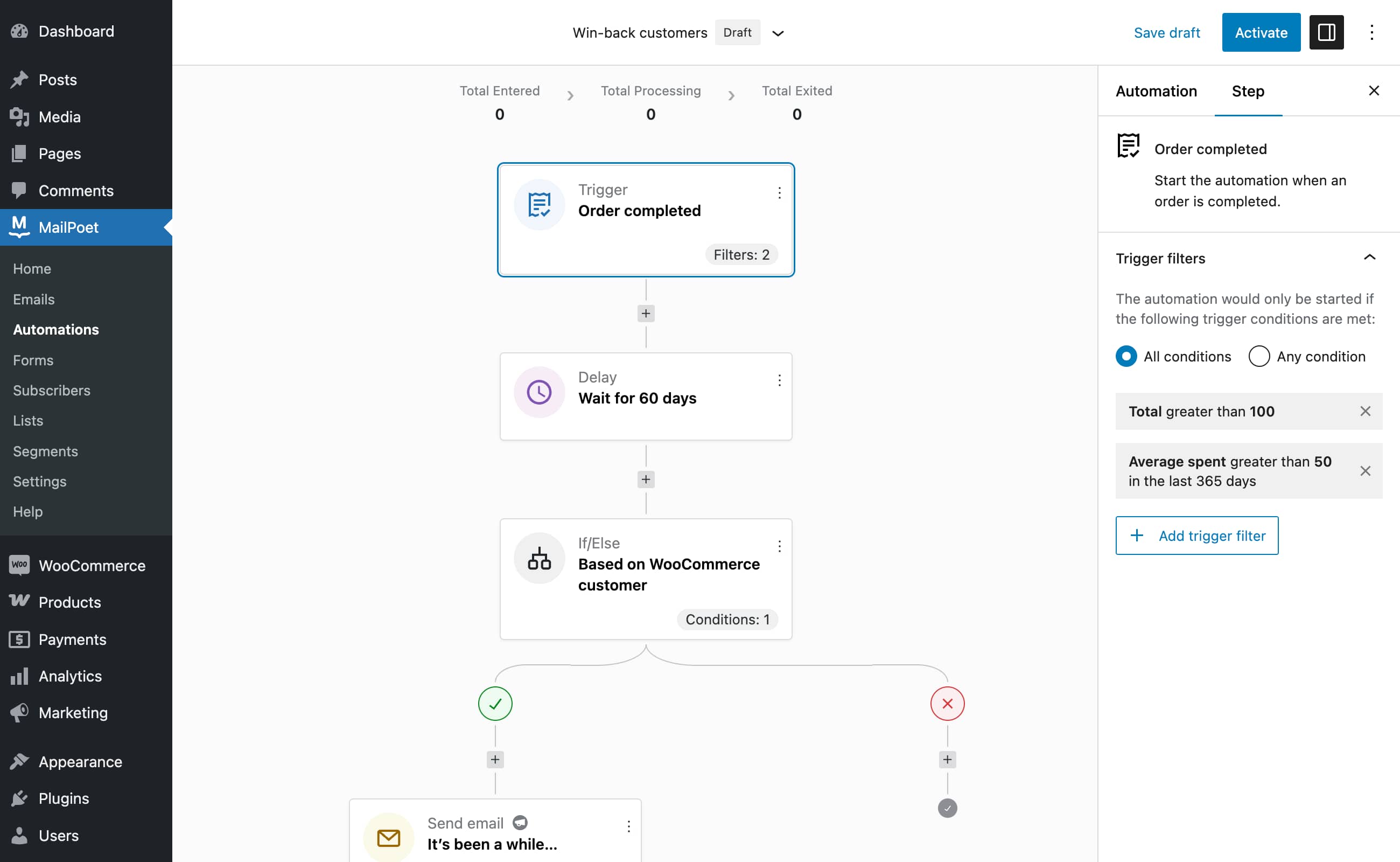This screenshot has width=1400, height=862.
Task: Open the three-dot menu on the Trigger card
Action: [779, 193]
